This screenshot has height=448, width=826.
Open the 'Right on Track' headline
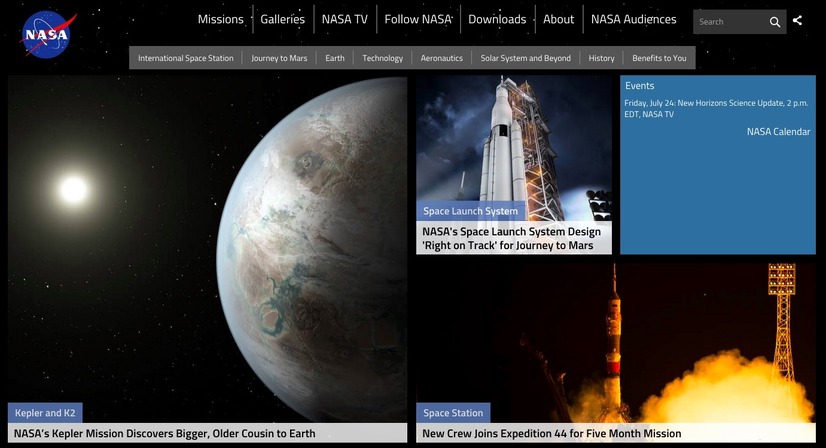511,238
